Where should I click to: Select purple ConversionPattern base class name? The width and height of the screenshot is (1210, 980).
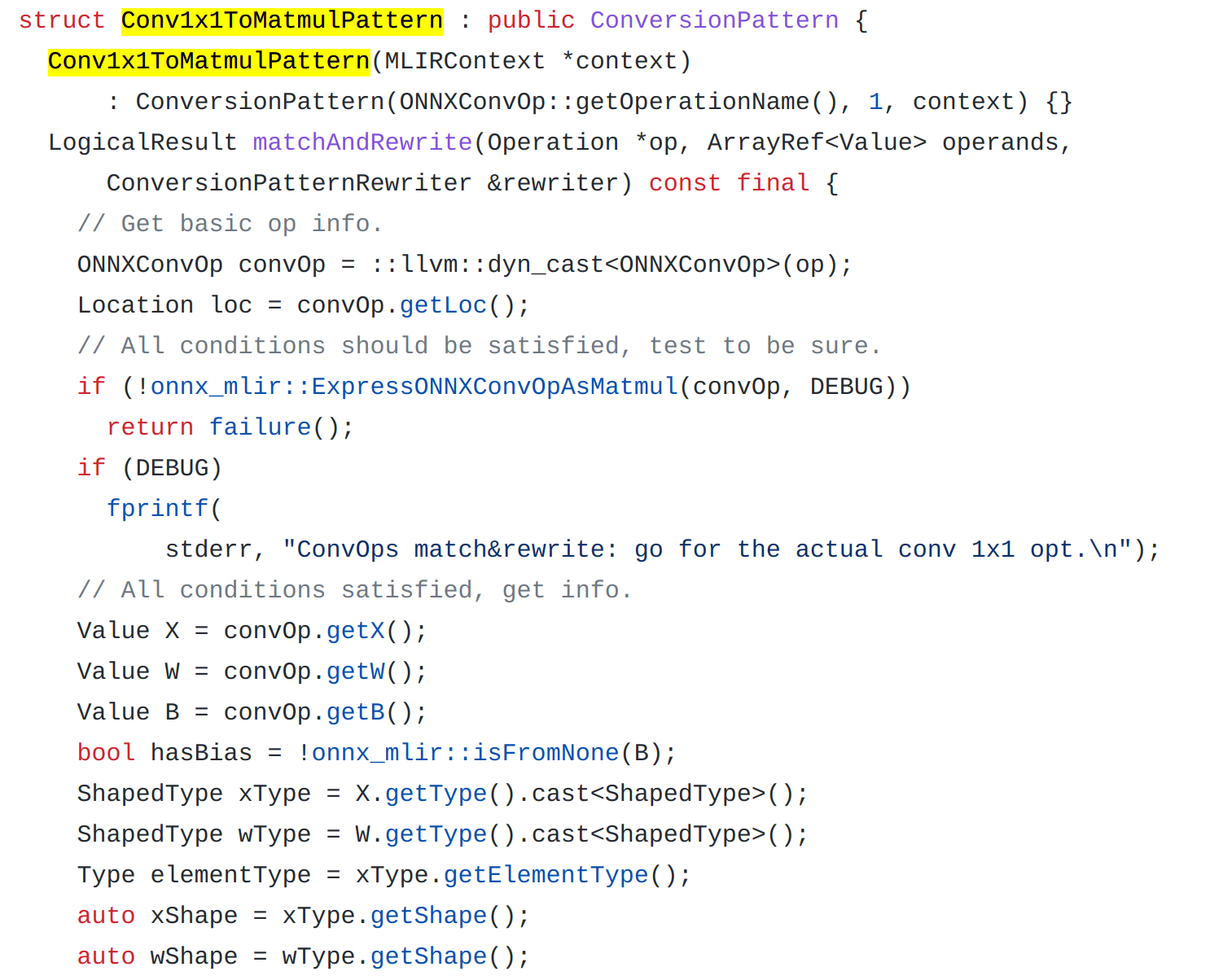coord(714,20)
